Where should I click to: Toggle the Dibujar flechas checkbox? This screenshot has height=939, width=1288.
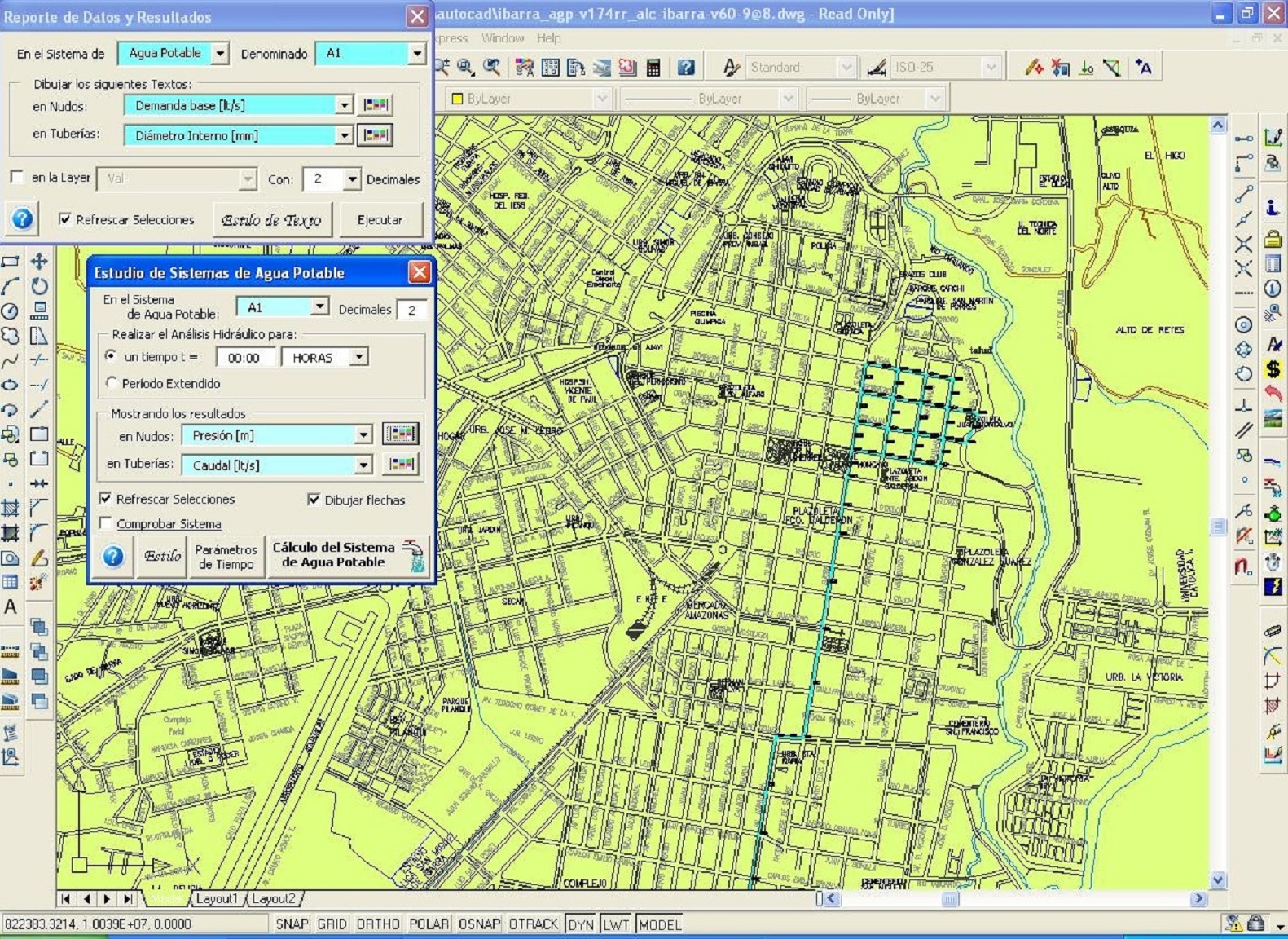coord(314,500)
